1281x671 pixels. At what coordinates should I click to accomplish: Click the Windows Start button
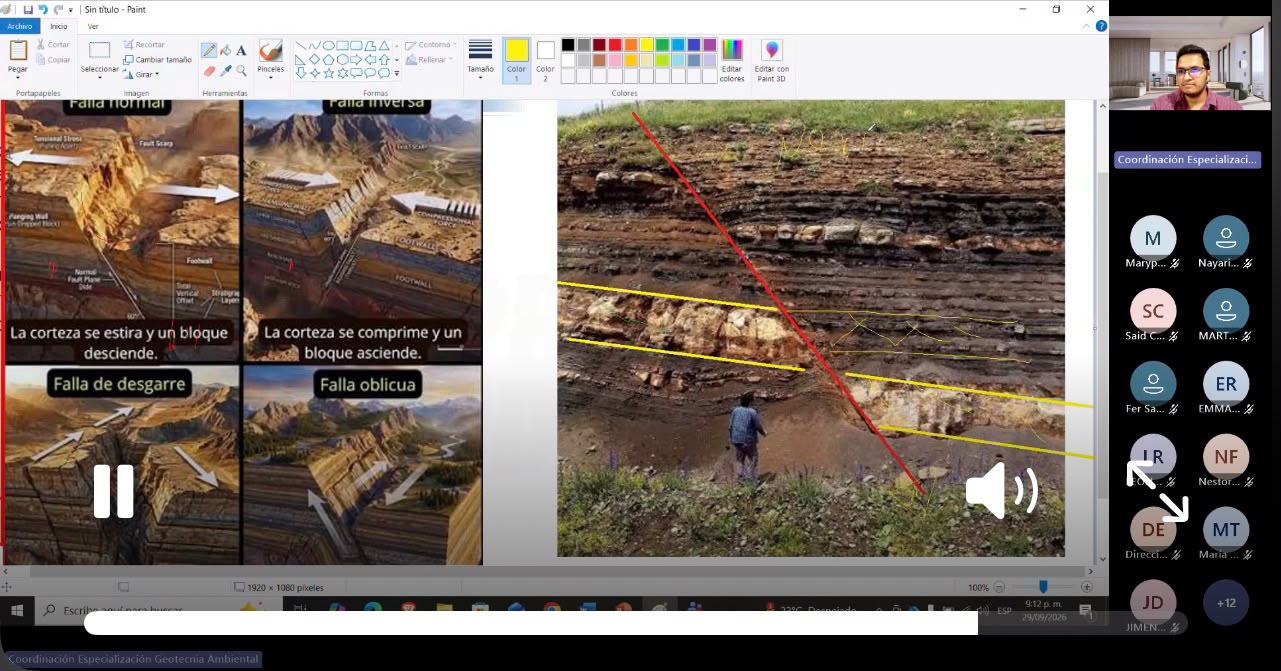[x=17, y=609]
